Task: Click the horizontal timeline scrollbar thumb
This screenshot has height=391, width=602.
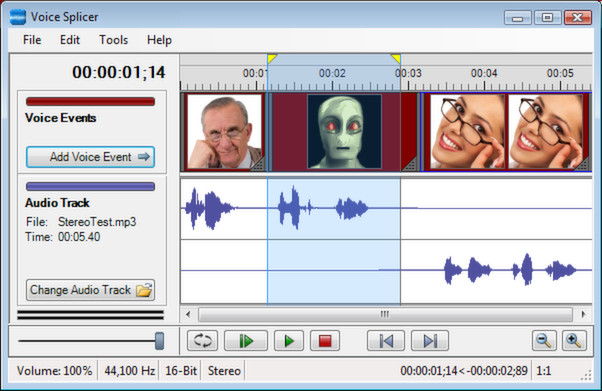Action: click(385, 315)
